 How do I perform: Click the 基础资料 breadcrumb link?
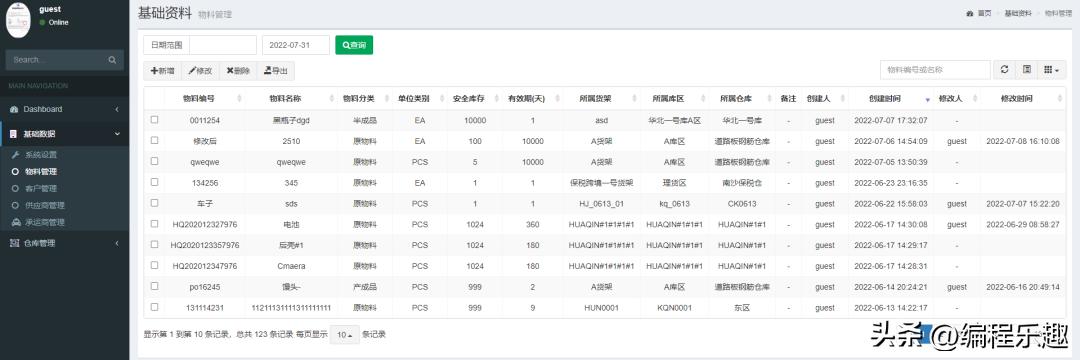(x=1018, y=13)
